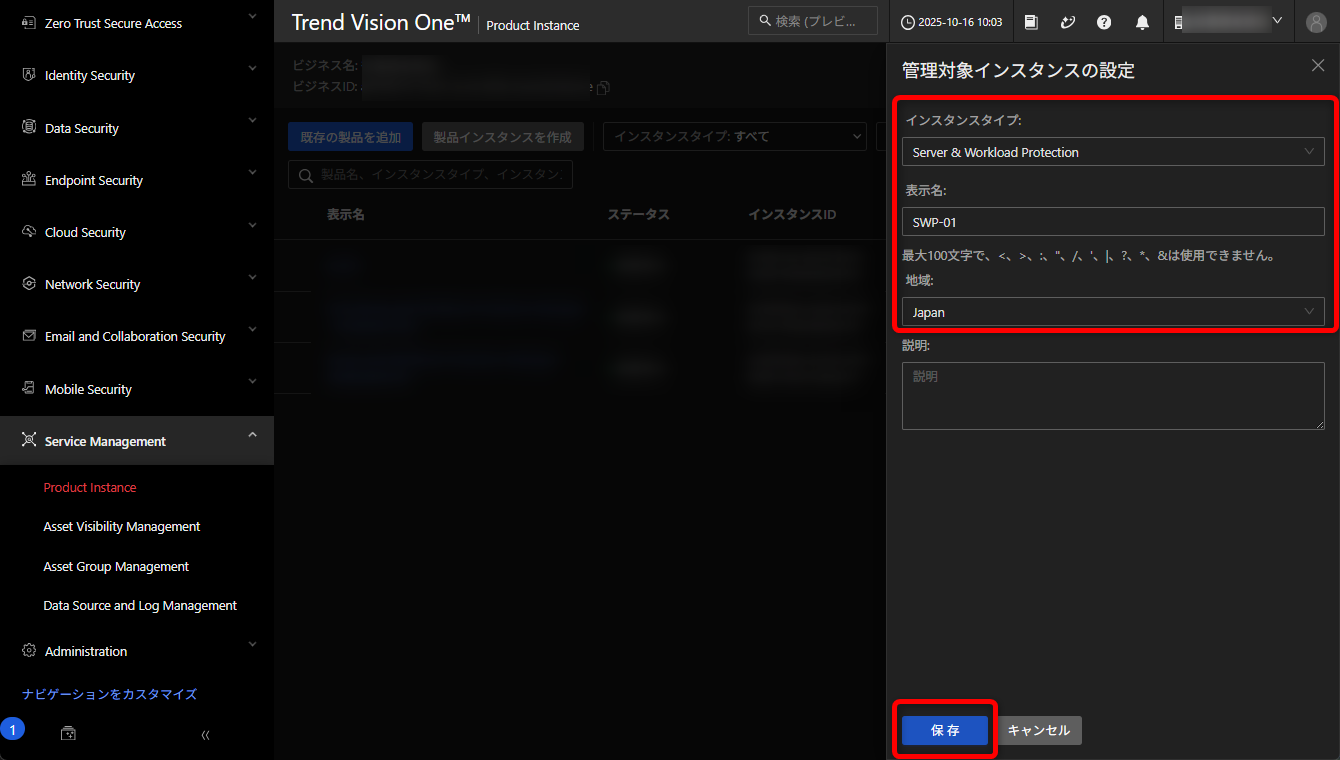Click the Data Security sidebar icon
1340x760 pixels.
[x=28, y=128]
